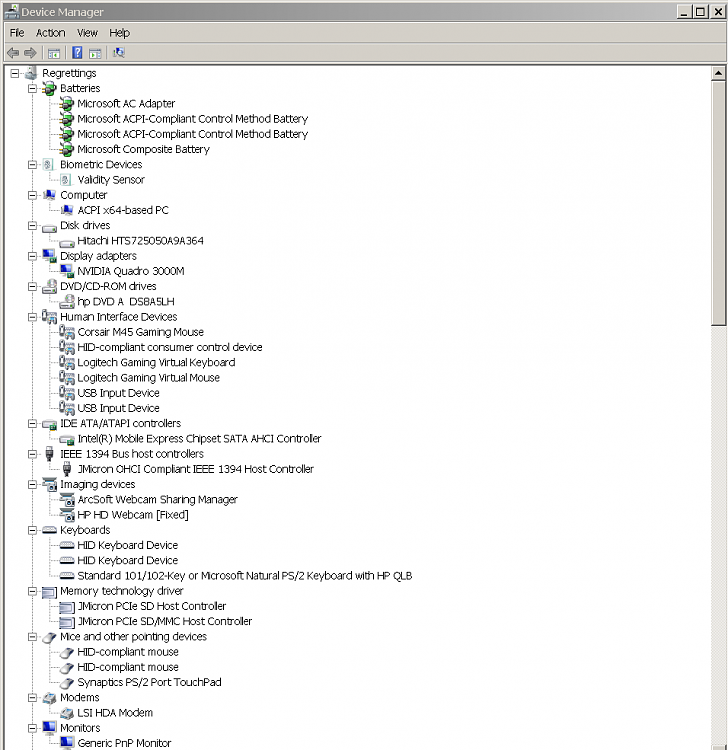Click the Intel SATA AHCI Controller icon
This screenshot has width=728, height=750.
click(x=66, y=439)
